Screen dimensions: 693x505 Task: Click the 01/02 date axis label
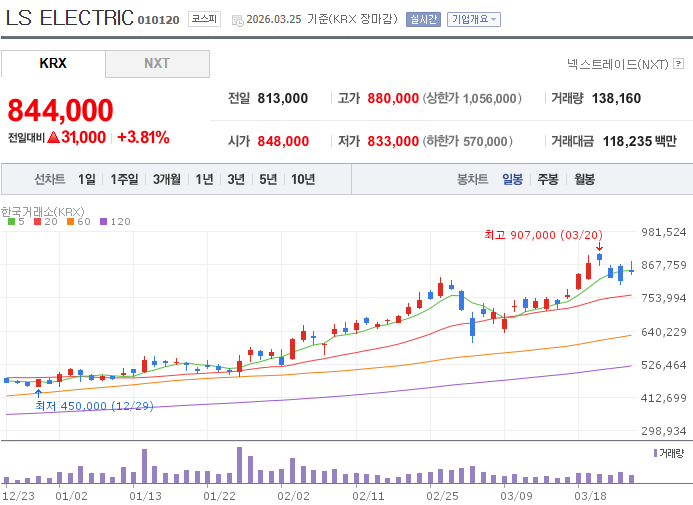71,496
